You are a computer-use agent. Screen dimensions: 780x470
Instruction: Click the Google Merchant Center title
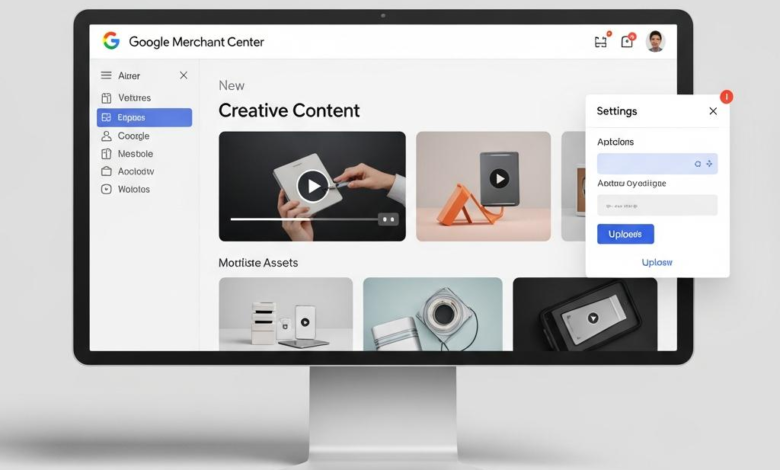point(196,42)
